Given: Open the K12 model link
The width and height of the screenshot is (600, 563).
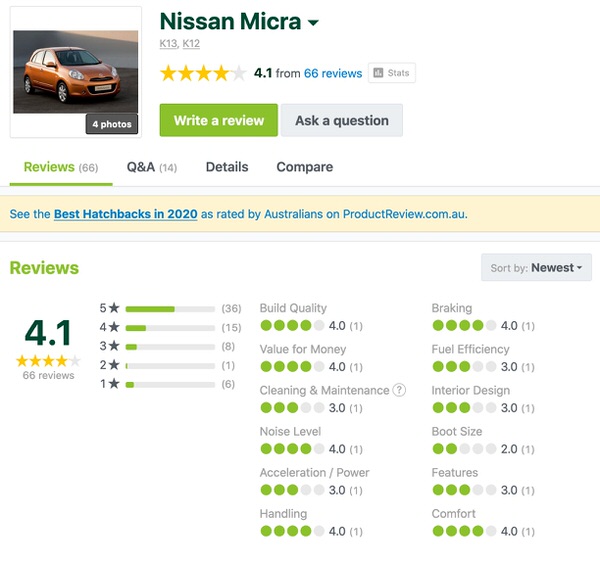Looking at the screenshot, I should (191, 43).
